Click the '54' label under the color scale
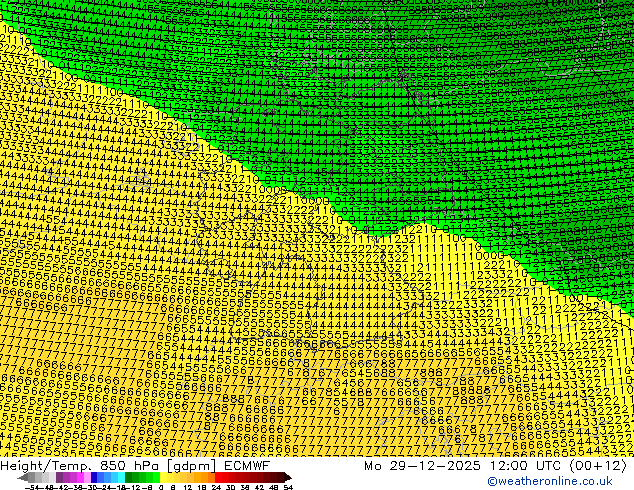The image size is (634, 490). tap(288, 487)
